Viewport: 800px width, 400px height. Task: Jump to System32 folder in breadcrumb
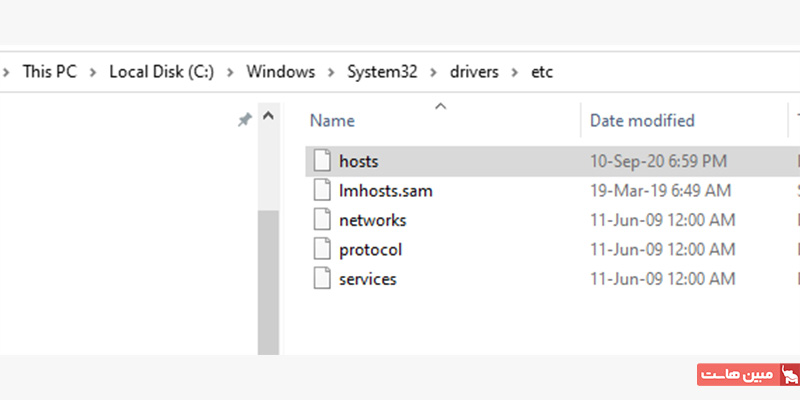pos(384,72)
